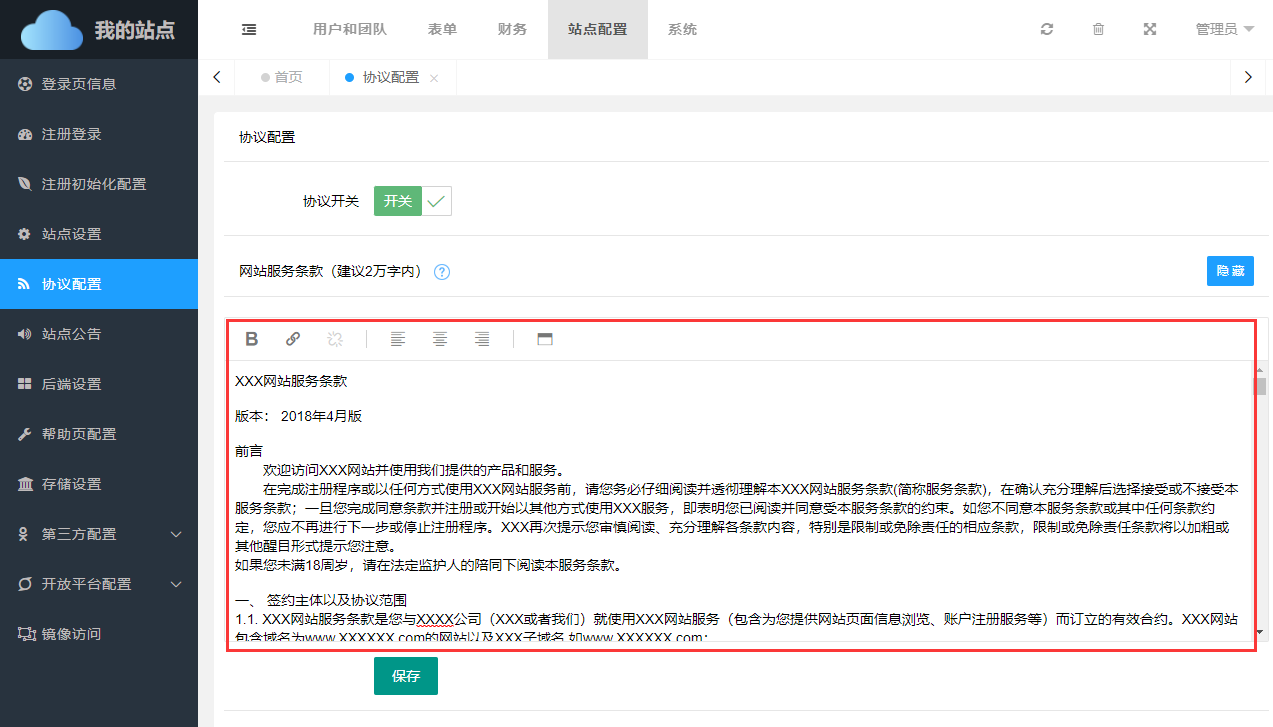Screen dimensions: 1273x727
Task: Click the 隐藏 button
Action: (x=1230, y=271)
